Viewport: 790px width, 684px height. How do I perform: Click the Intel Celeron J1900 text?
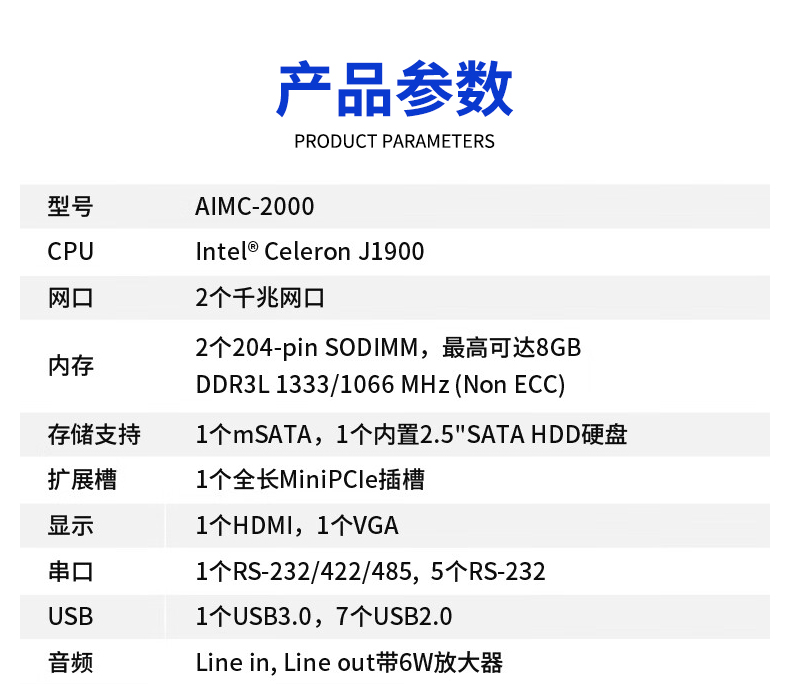point(309,251)
